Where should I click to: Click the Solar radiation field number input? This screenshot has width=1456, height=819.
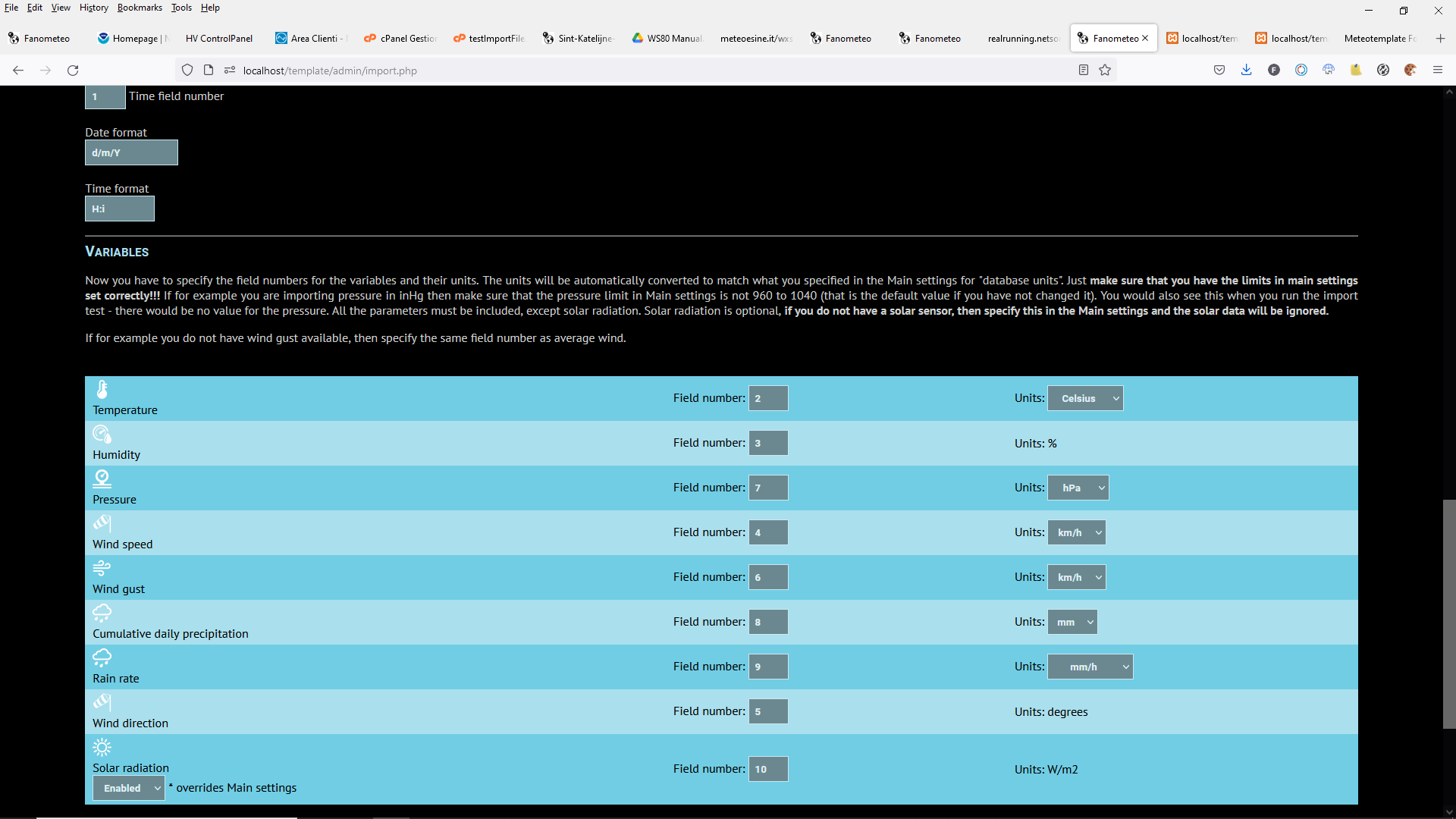pyautogui.click(x=768, y=769)
